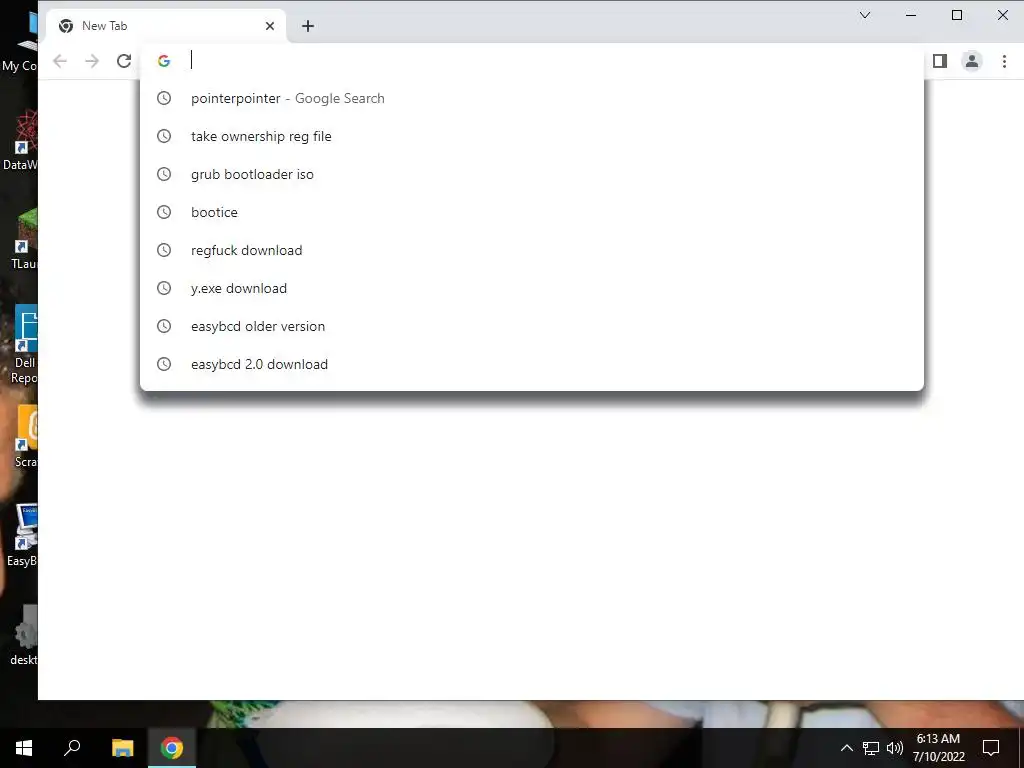1024x768 pixels.
Task: Open volume speaker tray icon
Action: pyautogui.click(x=895, y=748)
